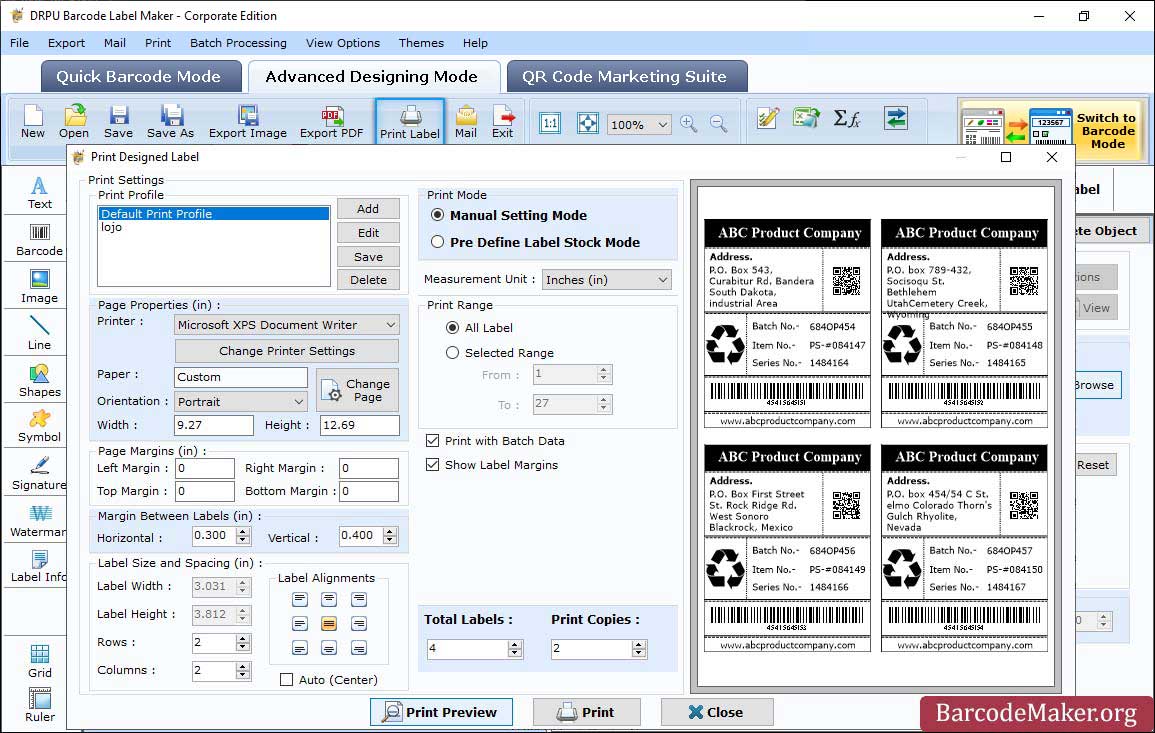
Task: Close the Print Designed Label dialog
Action: click(x=717, y=712)
